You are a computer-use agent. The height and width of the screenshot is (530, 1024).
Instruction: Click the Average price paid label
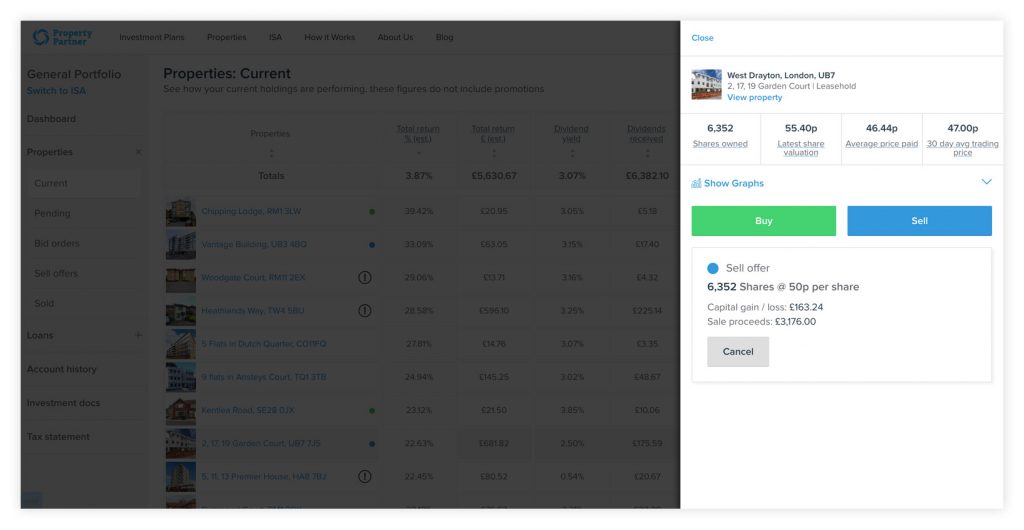tap(882, 144)
